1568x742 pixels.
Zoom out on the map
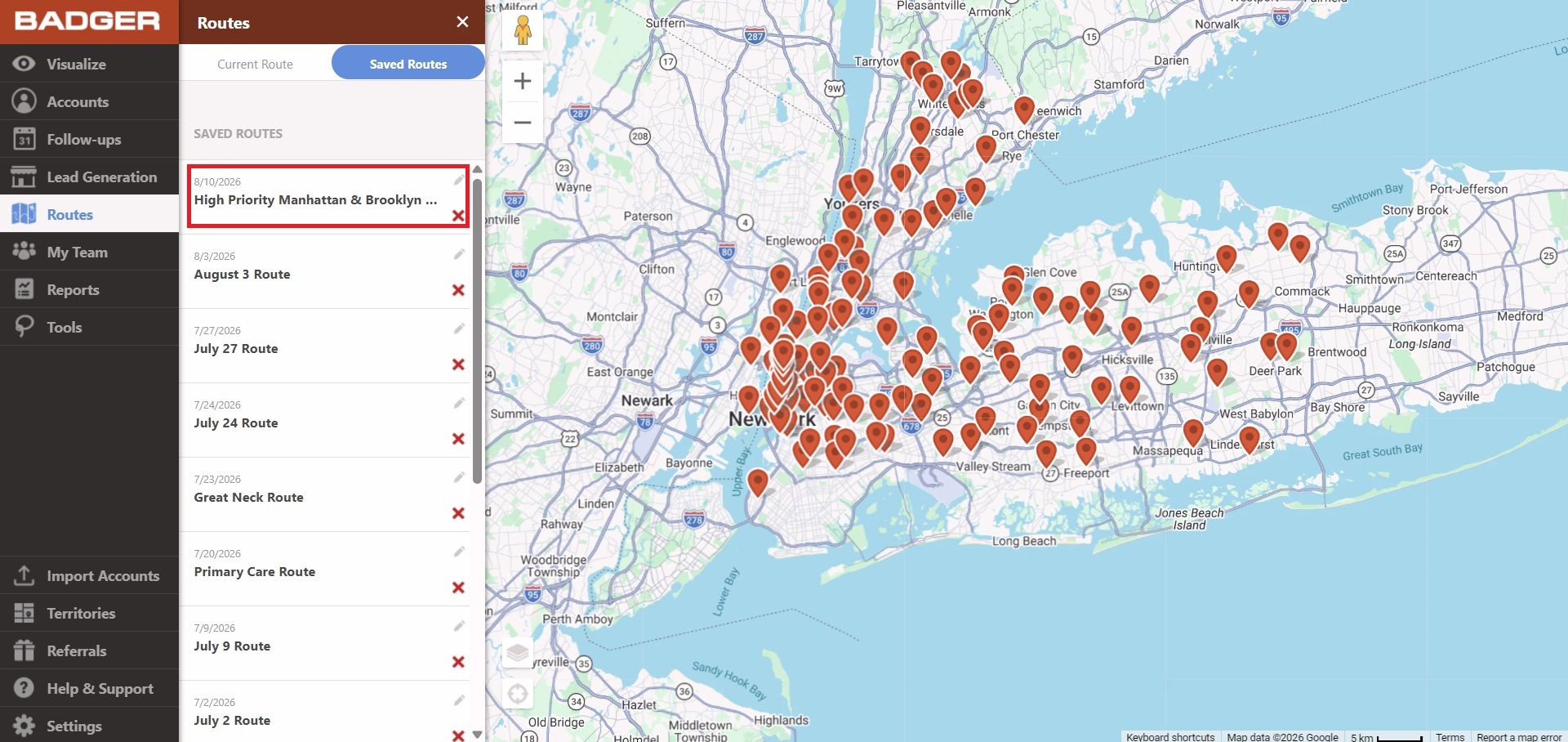click(523, 123)
